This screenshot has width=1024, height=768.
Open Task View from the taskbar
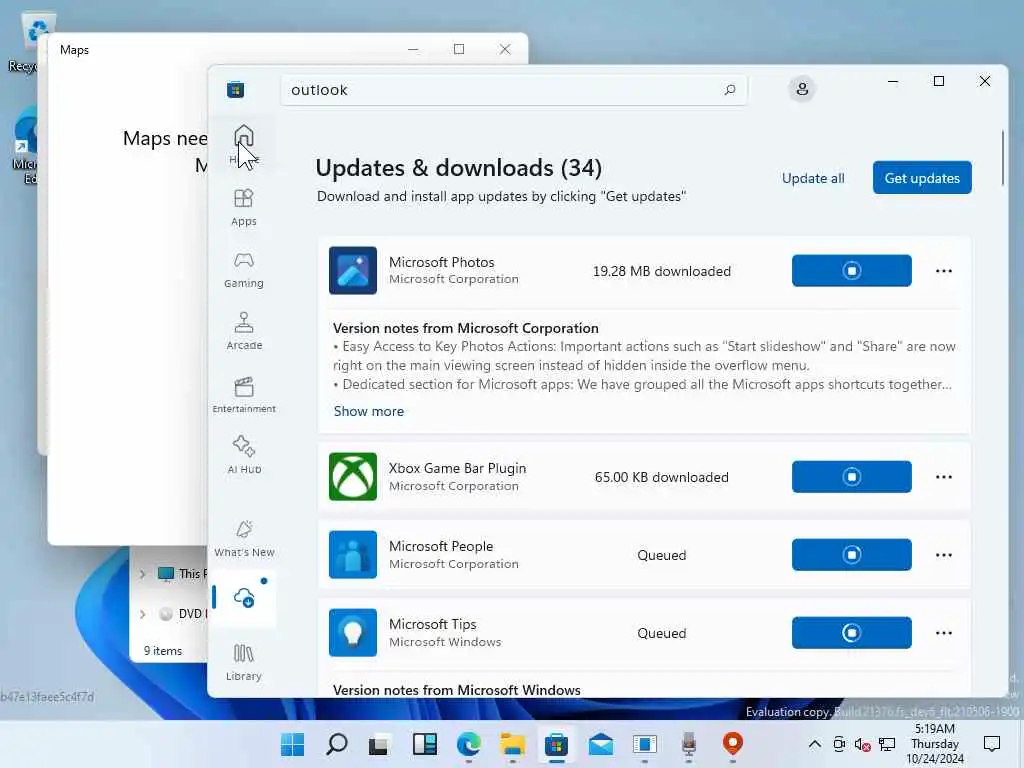point(379,744)
